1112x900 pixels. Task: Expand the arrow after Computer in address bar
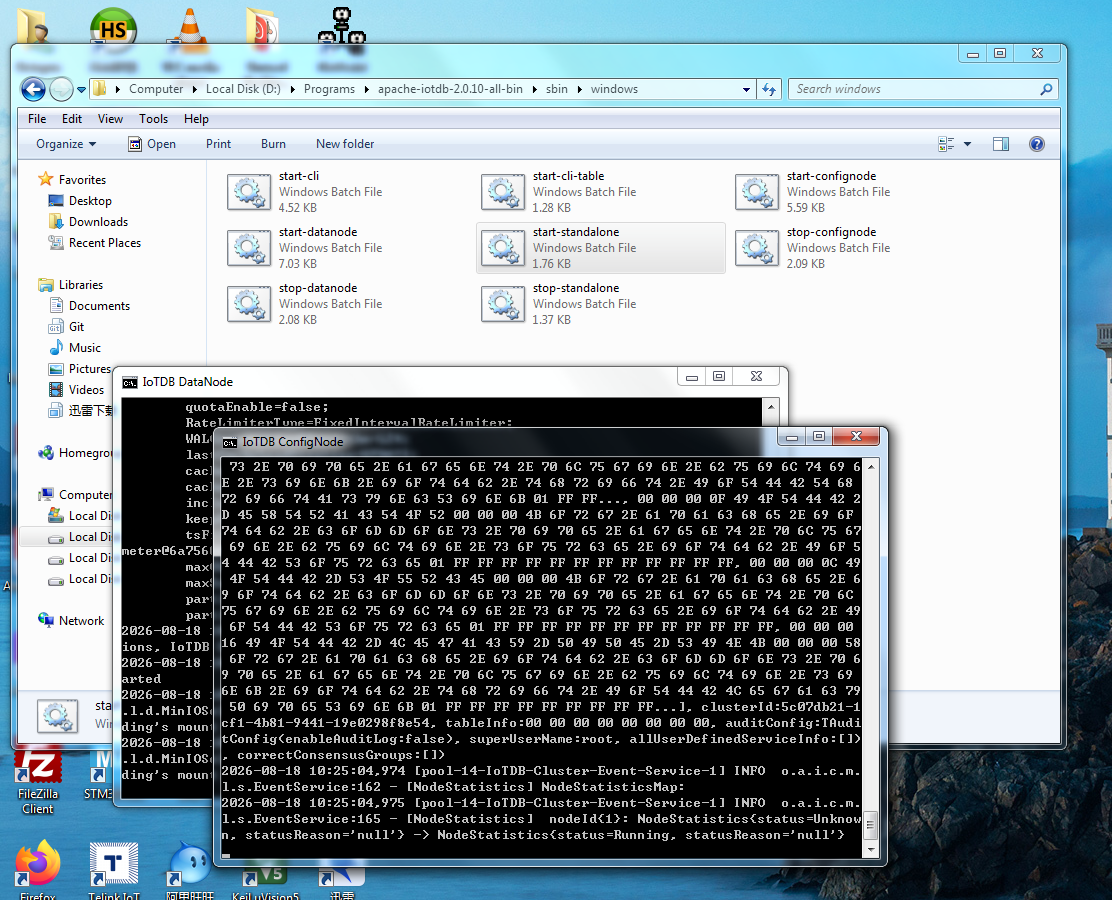(x=194, y=89)
